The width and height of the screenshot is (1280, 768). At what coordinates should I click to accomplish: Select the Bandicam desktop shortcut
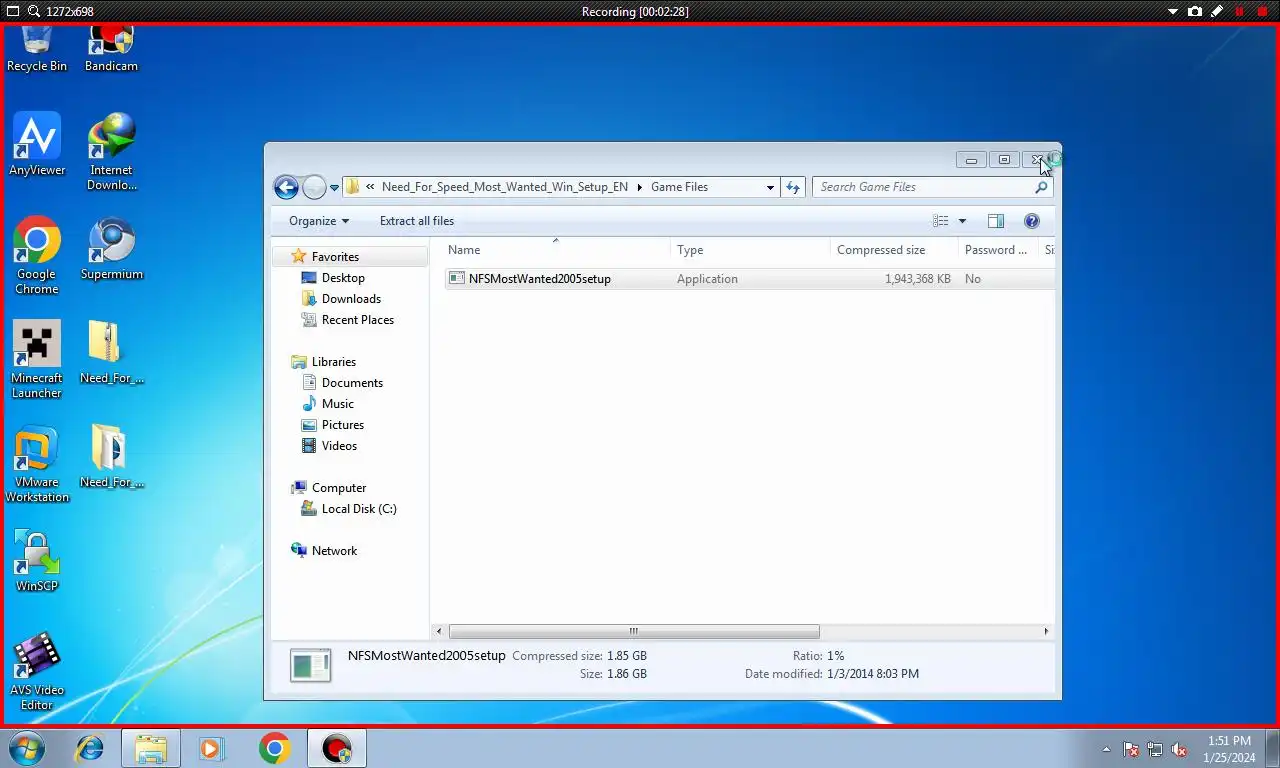pyautogui.click(x=111, y=50)
